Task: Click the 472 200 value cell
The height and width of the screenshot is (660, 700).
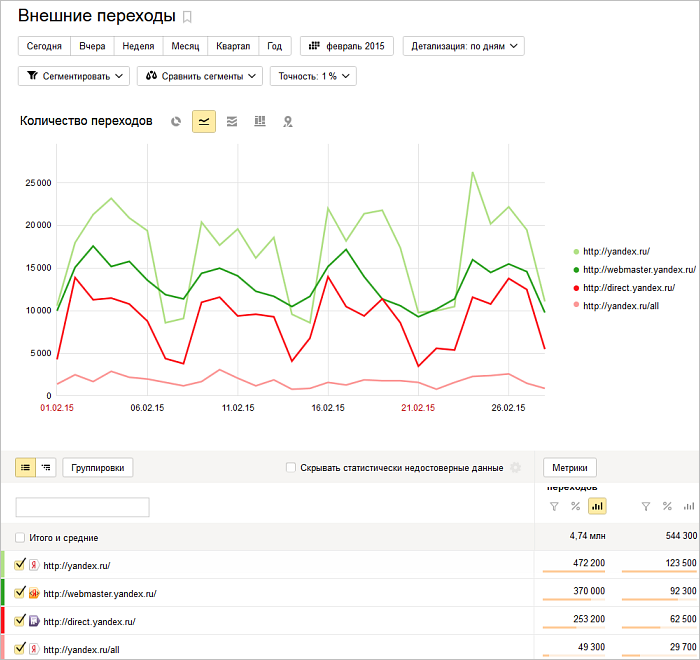Action: 589,563
